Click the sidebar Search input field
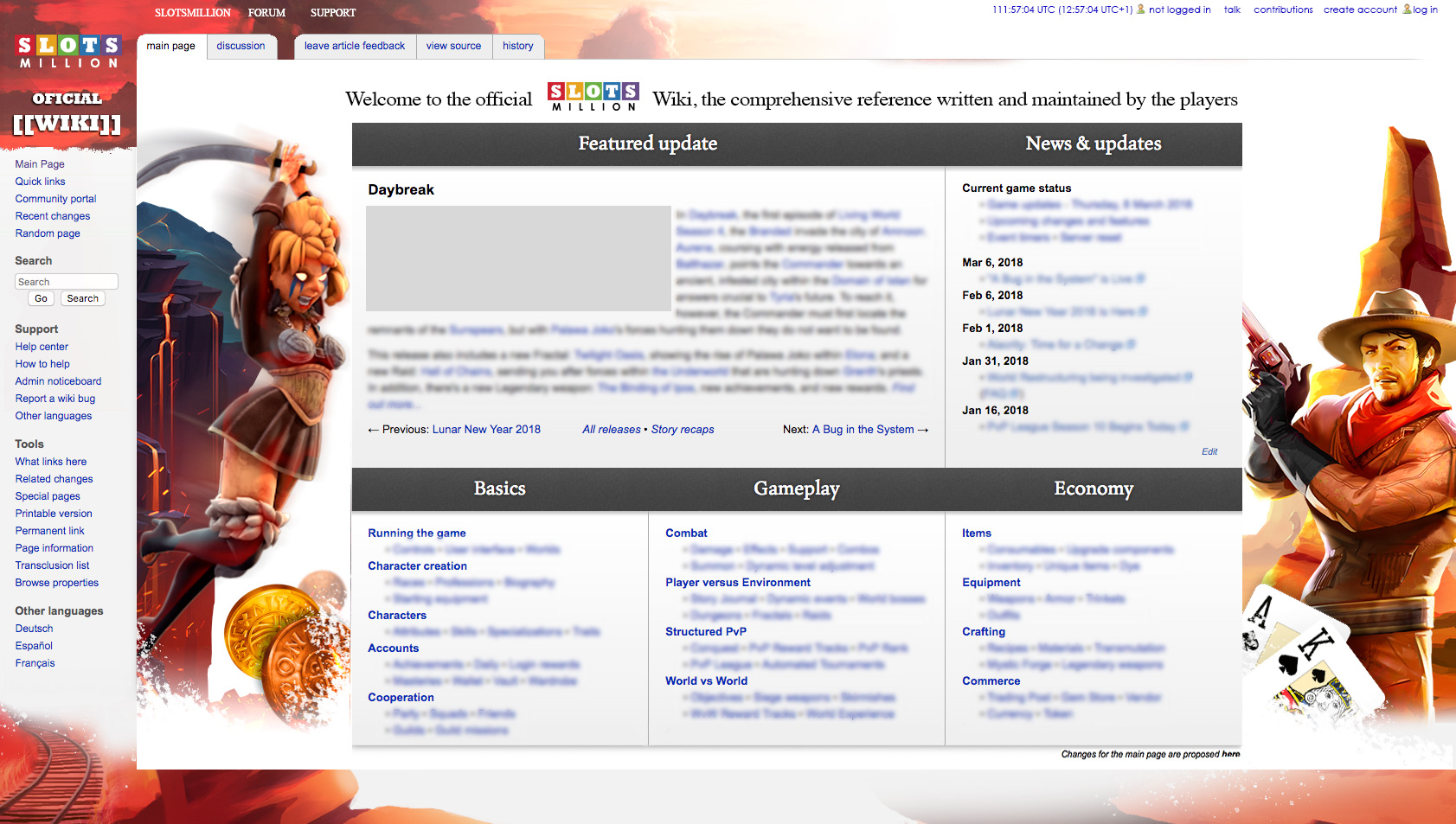The height and width of the screenshot is (824, 1456). tap(67, 282)
